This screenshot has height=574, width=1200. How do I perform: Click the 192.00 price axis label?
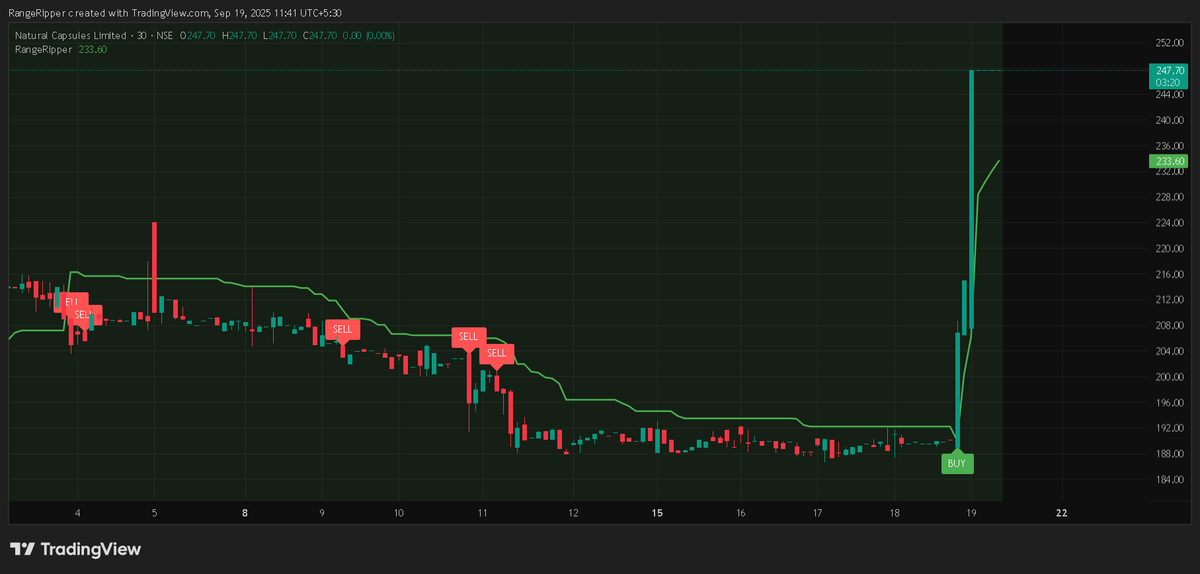(1170, 428)
